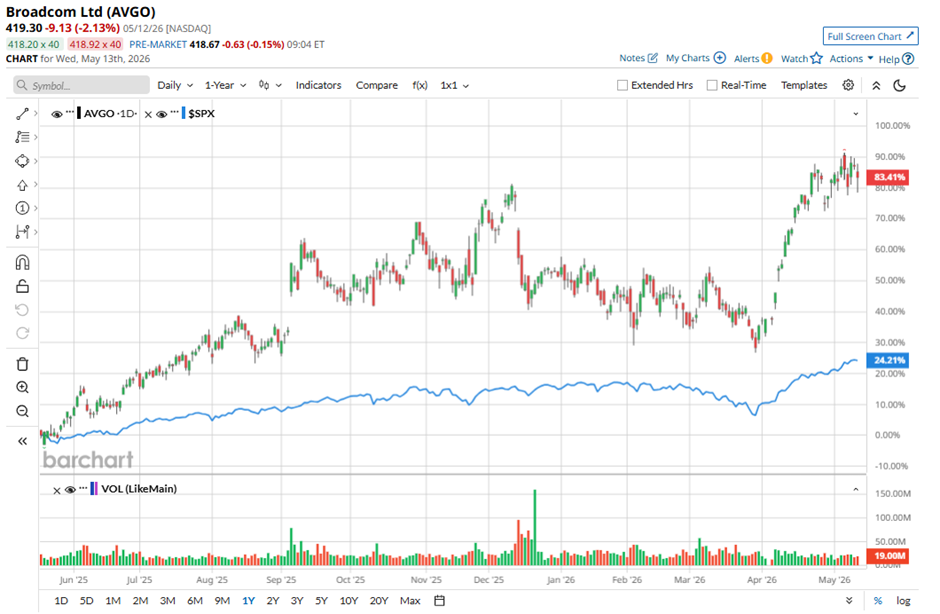Expand the Actions dropdown menu
Image resolution: width=940 pixels, height=614 pixels.
(851, 58)
